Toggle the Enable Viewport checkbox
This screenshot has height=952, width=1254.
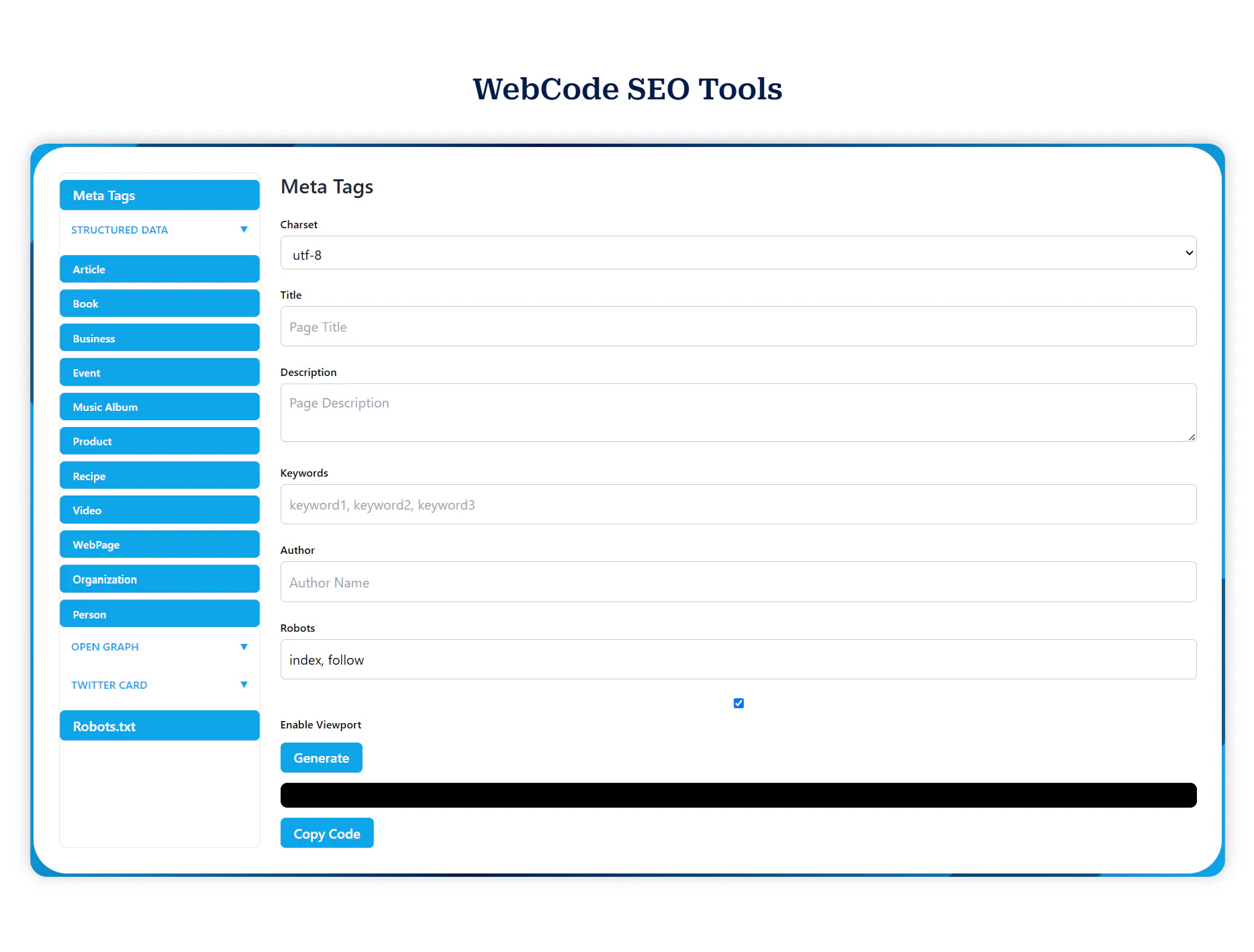click(738, 703)
